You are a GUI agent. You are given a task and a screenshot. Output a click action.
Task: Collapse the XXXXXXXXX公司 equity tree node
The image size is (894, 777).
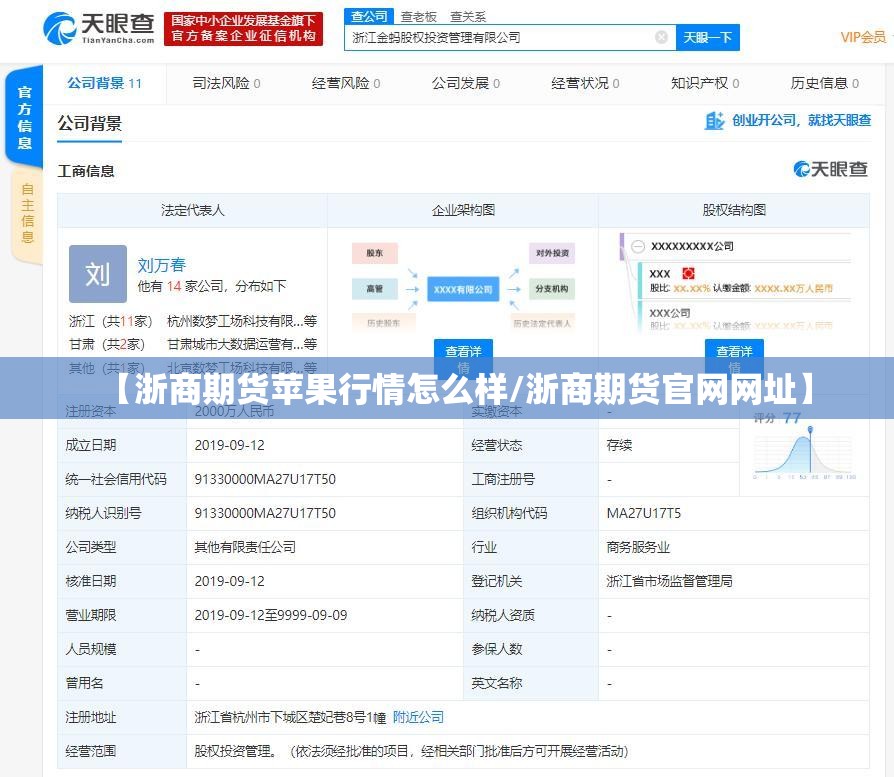[x=638, y=246]
